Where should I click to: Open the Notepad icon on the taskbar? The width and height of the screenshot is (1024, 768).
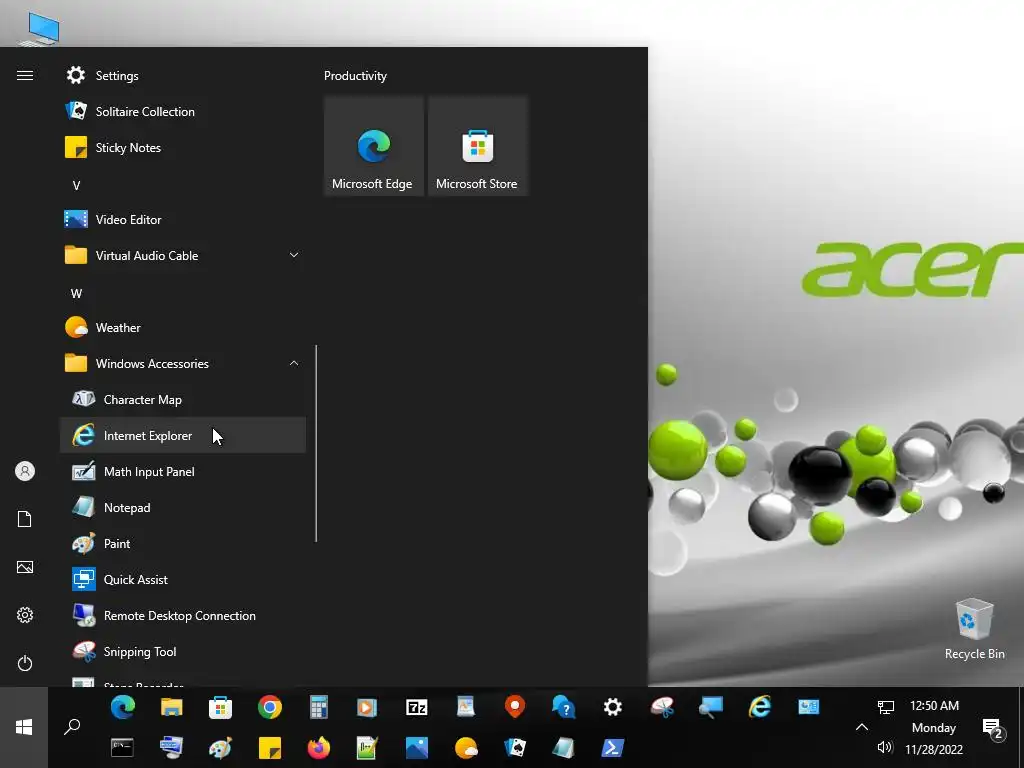click(564, 747)
